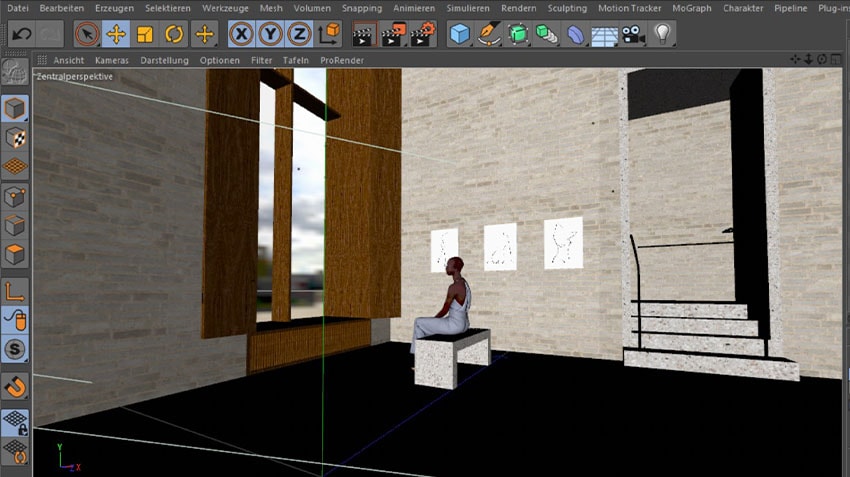Image resolution: width=850 pixels, height=477 pixels.
Task: Open the Bearbeiten menu
Action: [62, 8]
